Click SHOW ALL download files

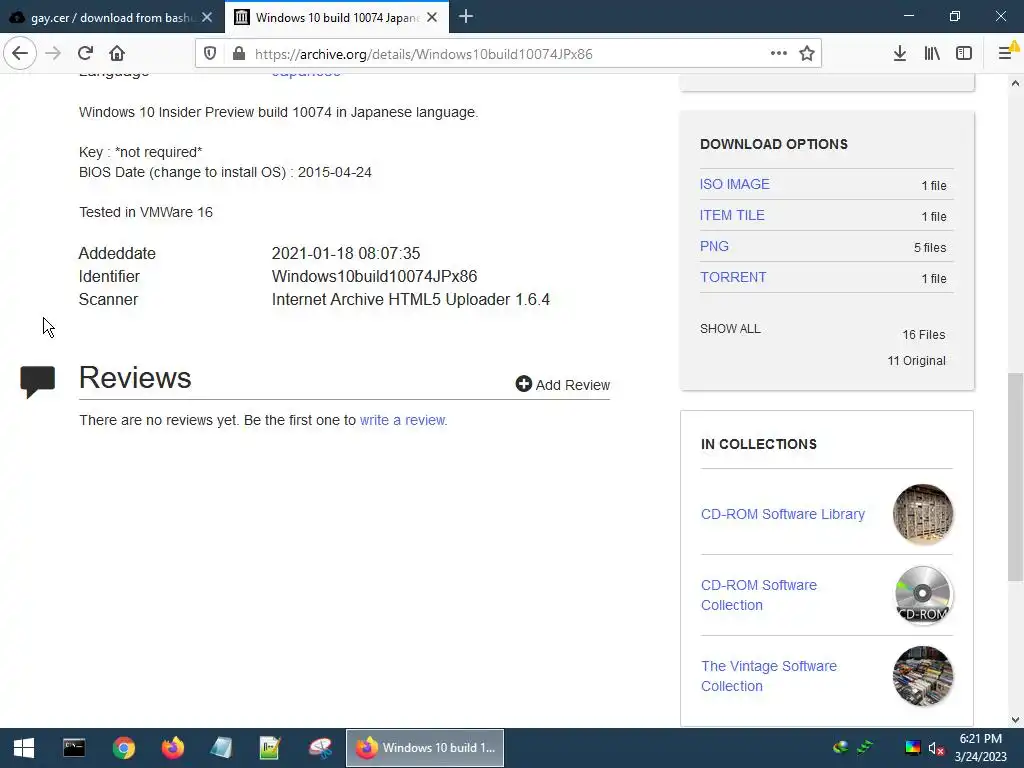click(x=730, y=328)
